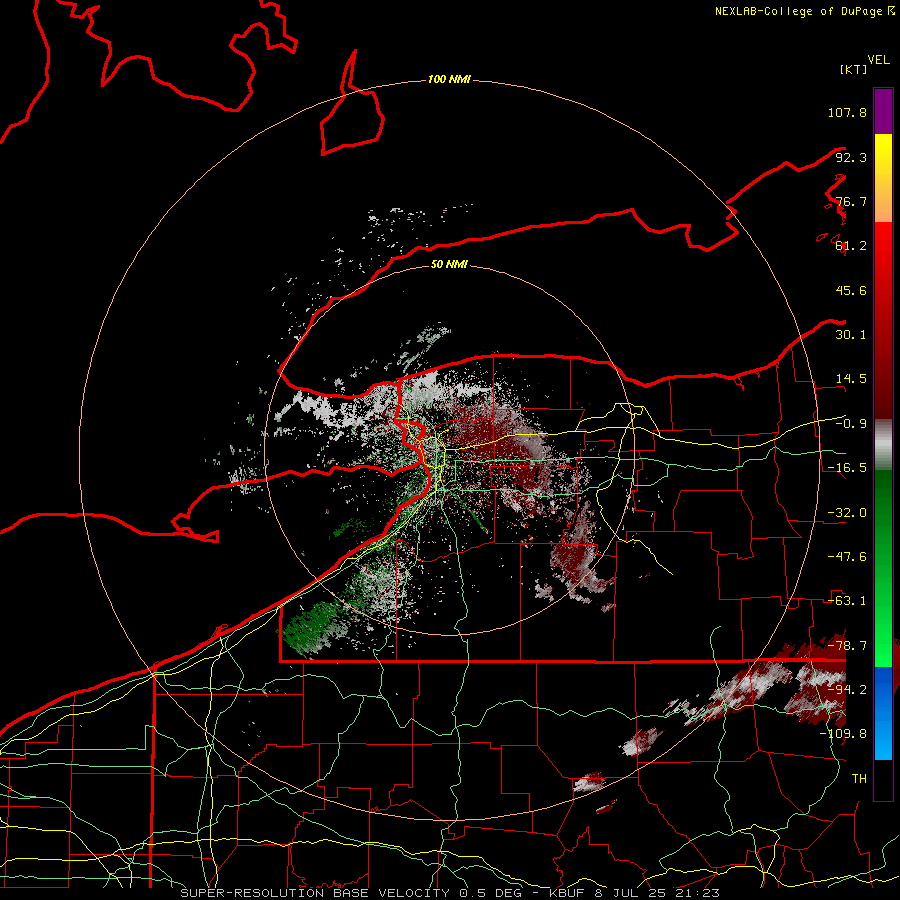Click the 14.5 legend value
Viewport: 900px width, 900px height.
pyautogui.click(x=851, y=379)
